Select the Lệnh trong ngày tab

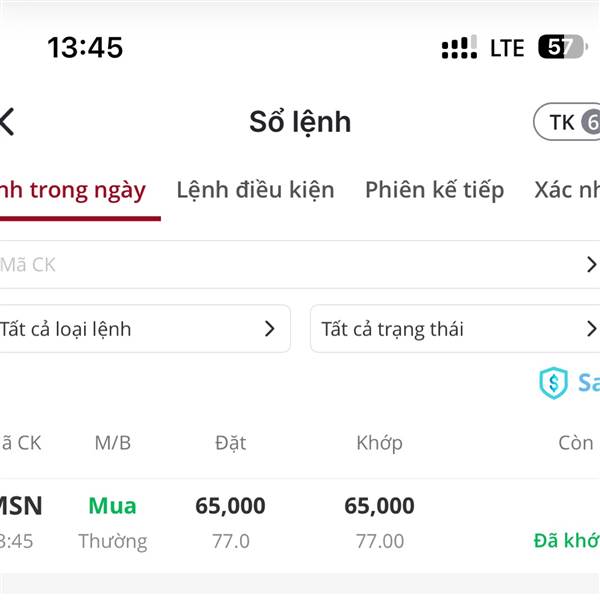tap(73, 191)
